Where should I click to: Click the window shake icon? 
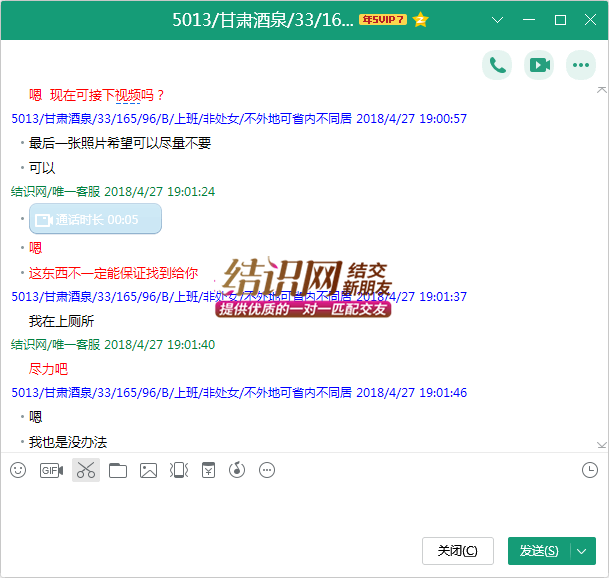pos(179,470)
